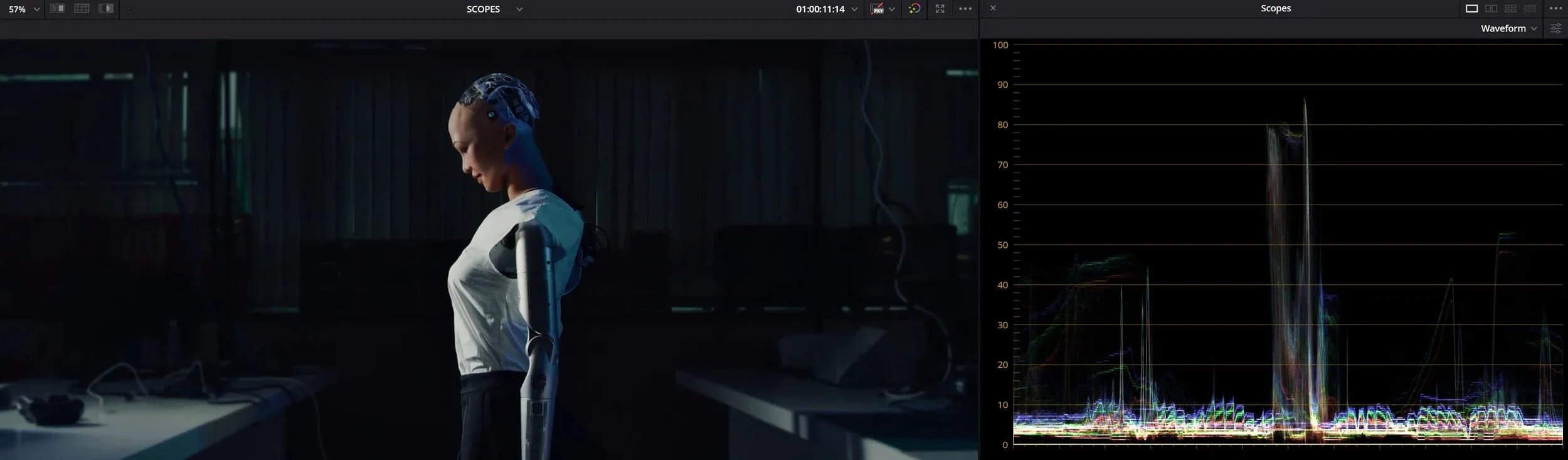Click the Scopes panel title
1568x460 pixels.
click(x=1276, y=8)
